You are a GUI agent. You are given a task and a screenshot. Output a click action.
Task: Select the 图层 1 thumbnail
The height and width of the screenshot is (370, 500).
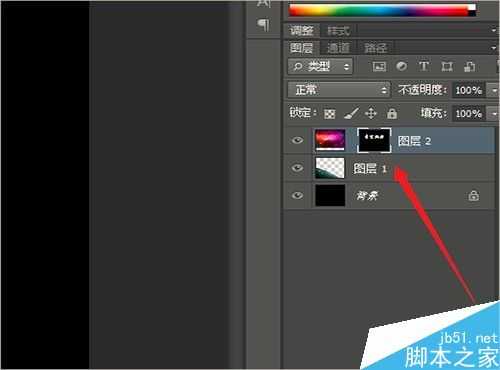(x=330, y=168)
